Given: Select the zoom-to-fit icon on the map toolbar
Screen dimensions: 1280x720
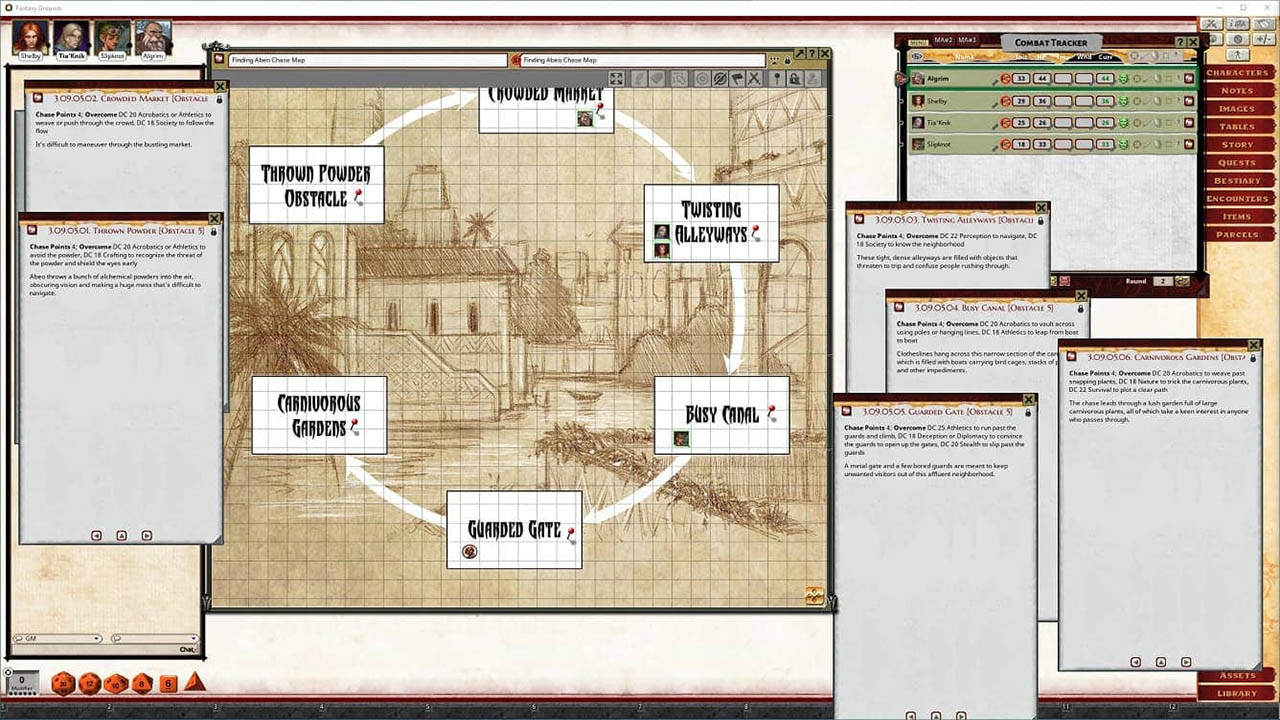Looking at the screenshot, I should coord(617,78).
